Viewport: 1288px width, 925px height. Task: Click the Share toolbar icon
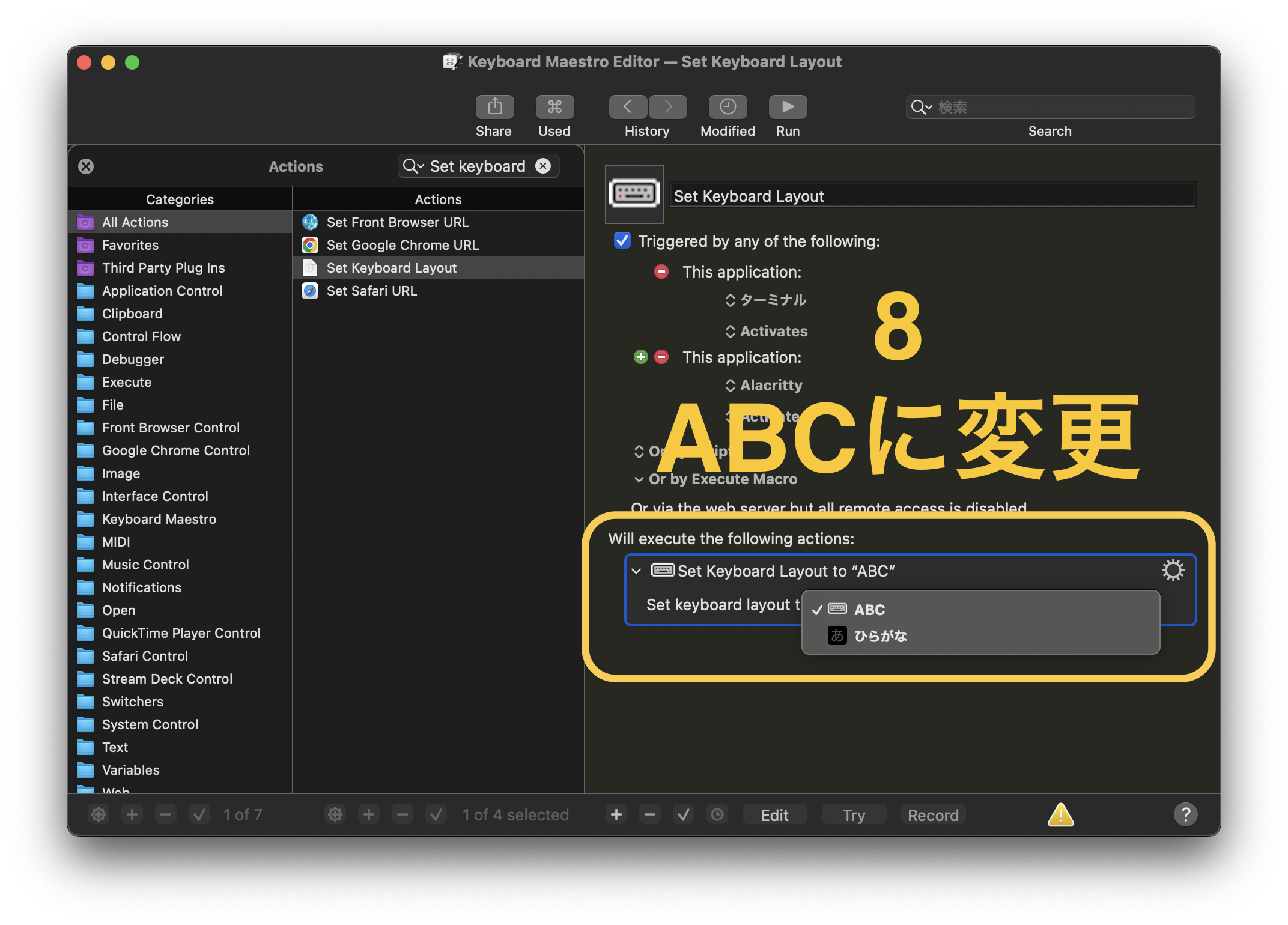coord(494,107)
